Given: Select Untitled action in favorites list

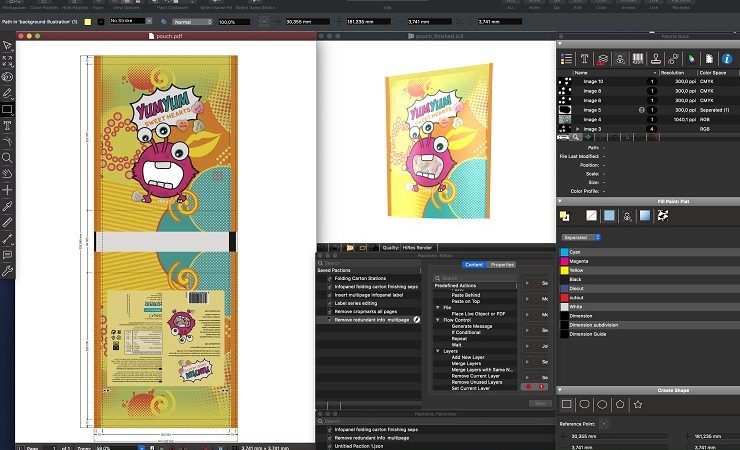Looking at the screenshot, I should [x=359, y=446].
